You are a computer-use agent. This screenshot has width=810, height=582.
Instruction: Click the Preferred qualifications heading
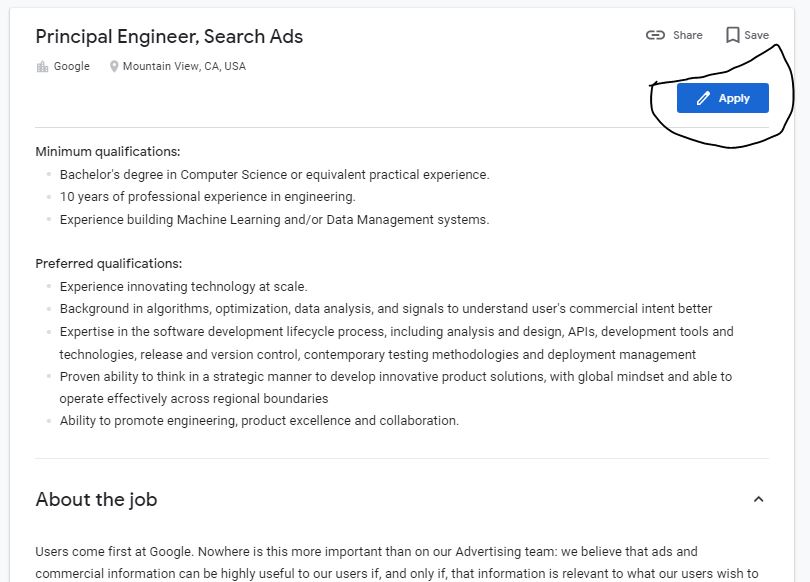point(109,264)
